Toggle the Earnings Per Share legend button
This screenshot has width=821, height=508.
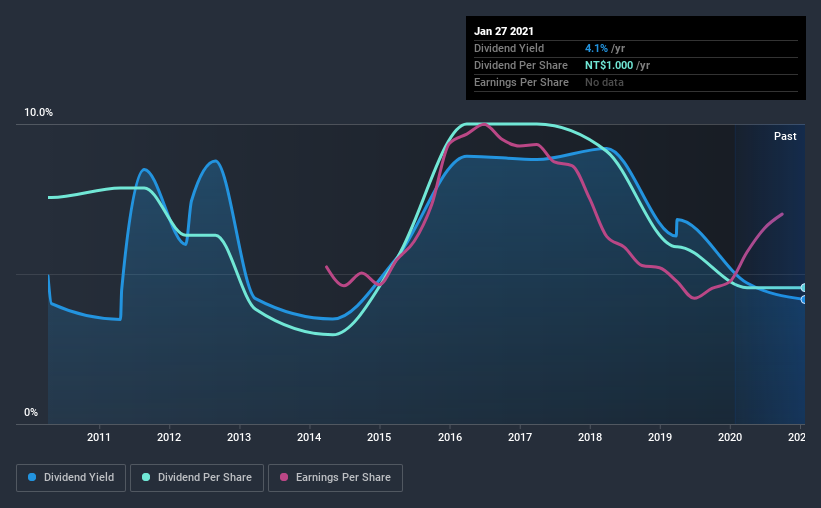pos(335,478)
